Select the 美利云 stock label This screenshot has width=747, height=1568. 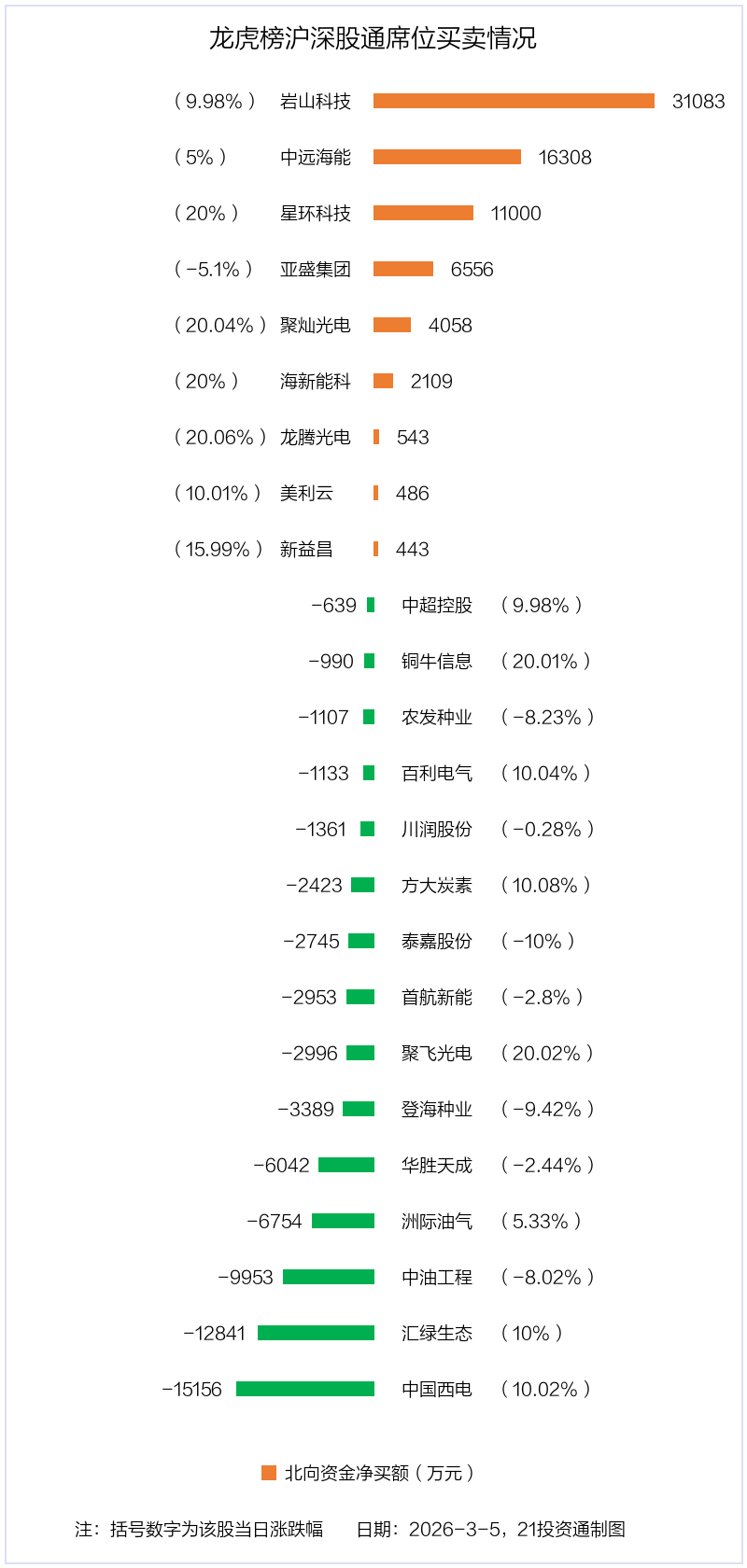pyautogui.click(x=306, y=493)
